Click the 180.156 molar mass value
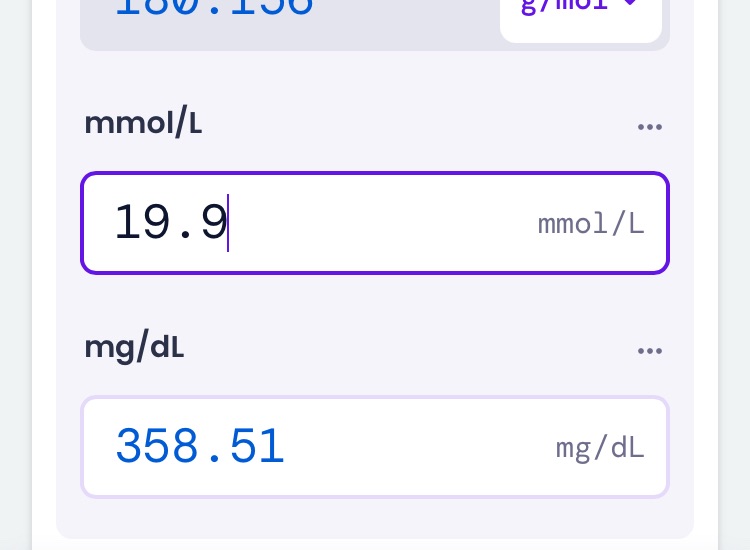Screen dimensions: 750x550 215,7
